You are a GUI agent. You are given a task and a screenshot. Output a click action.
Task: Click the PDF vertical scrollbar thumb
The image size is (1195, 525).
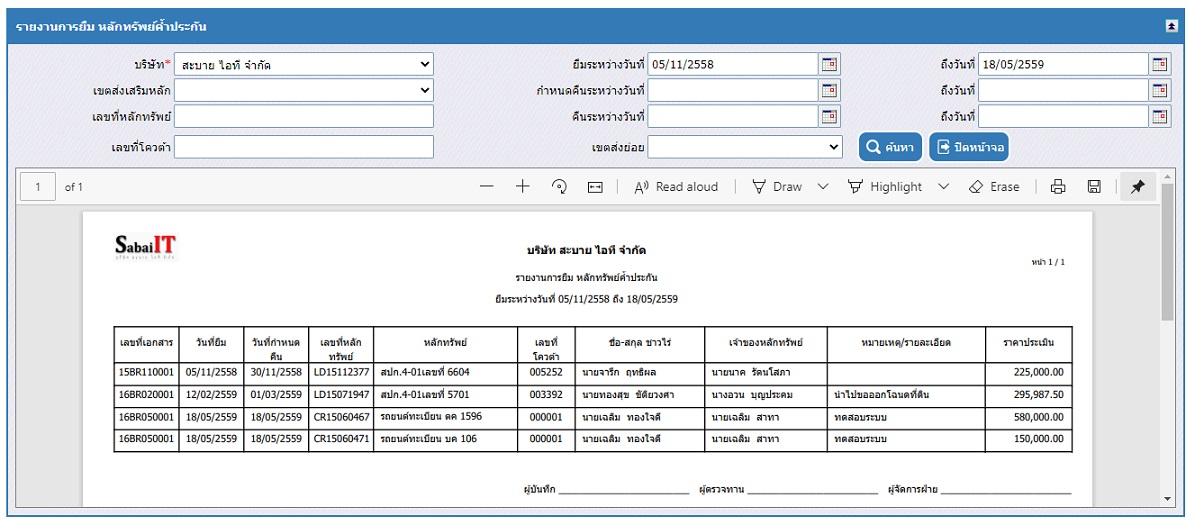click(1168, 252)
